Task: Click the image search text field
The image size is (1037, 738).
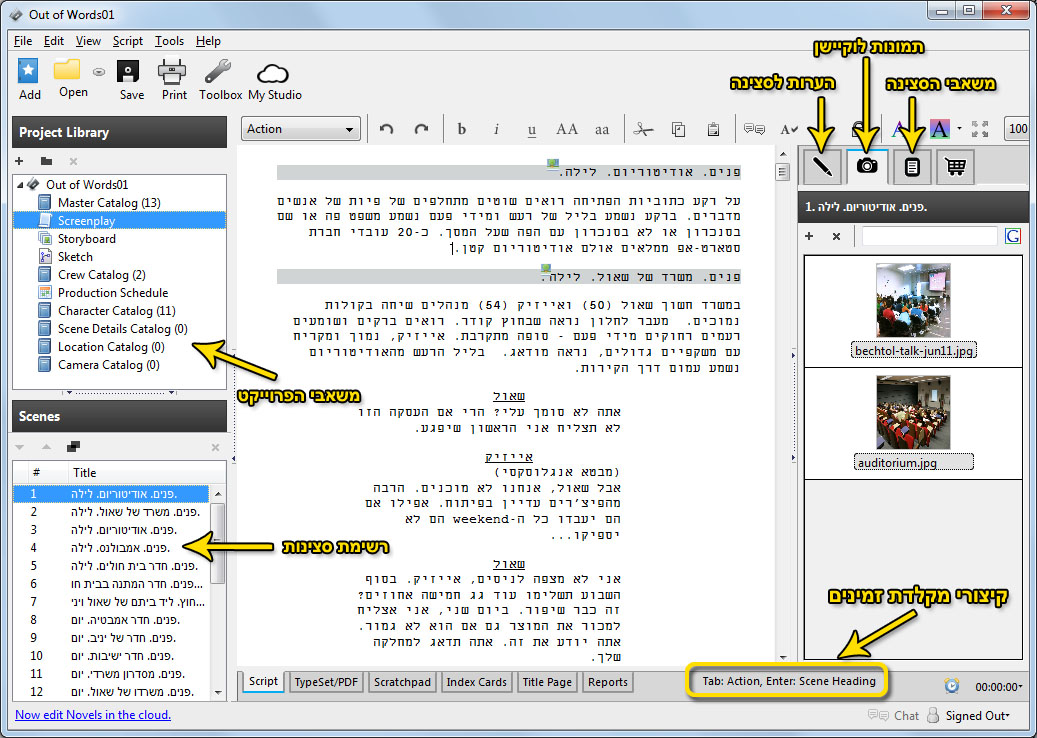Action: (929, 236)
